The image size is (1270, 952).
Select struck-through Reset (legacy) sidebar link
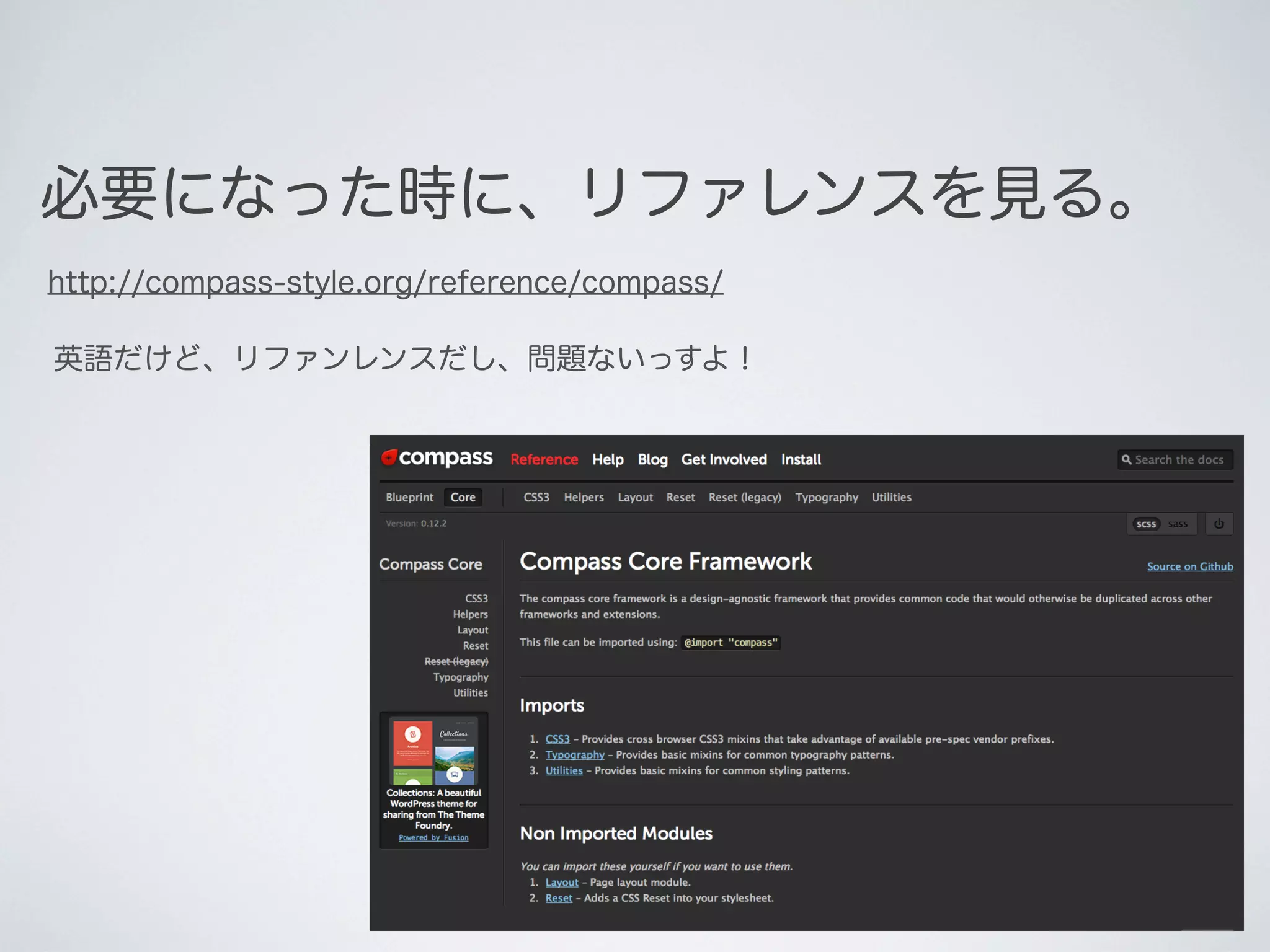point(456,661)
